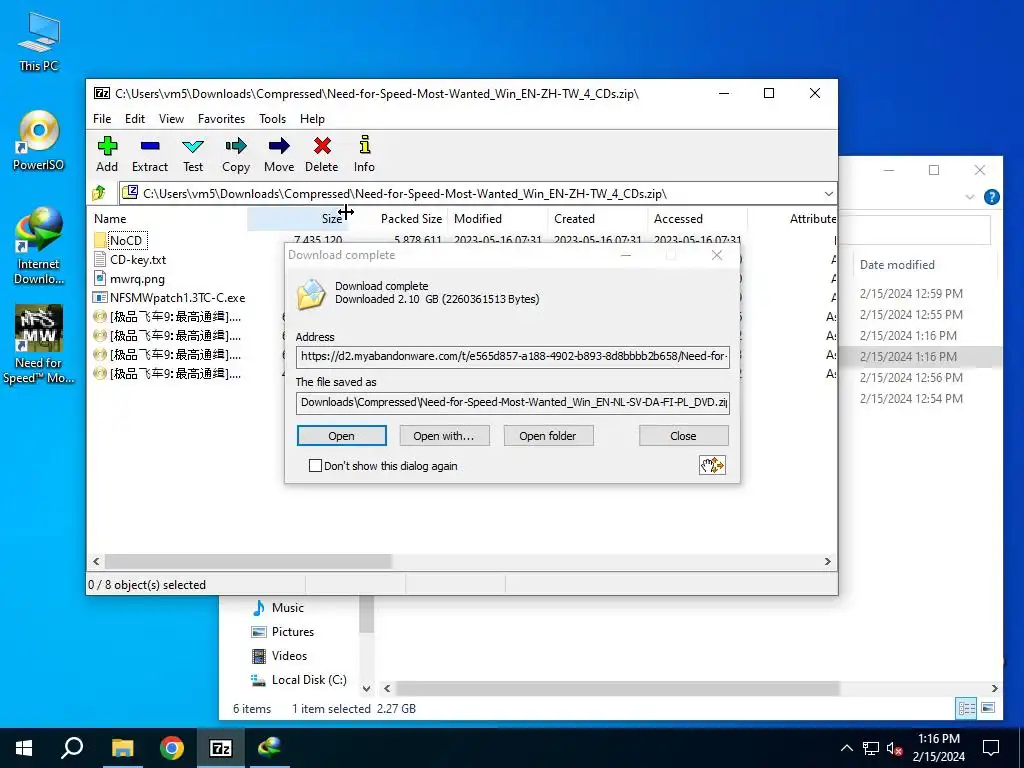Click the Test archive toolbar icon
The height and width of the screenshot is (768, 1024).
(x=193, y=155)
